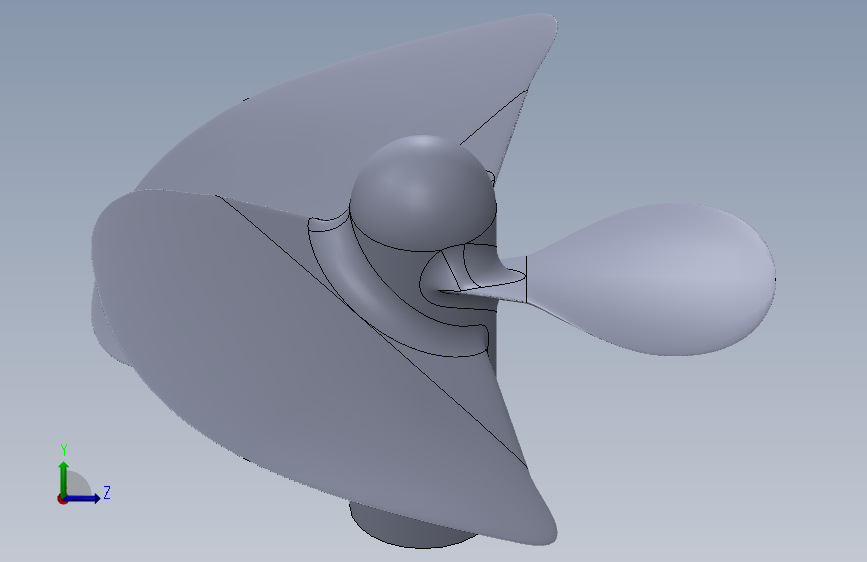
Task: Select the propeller's domed hub cap
Action: [423, 191]
